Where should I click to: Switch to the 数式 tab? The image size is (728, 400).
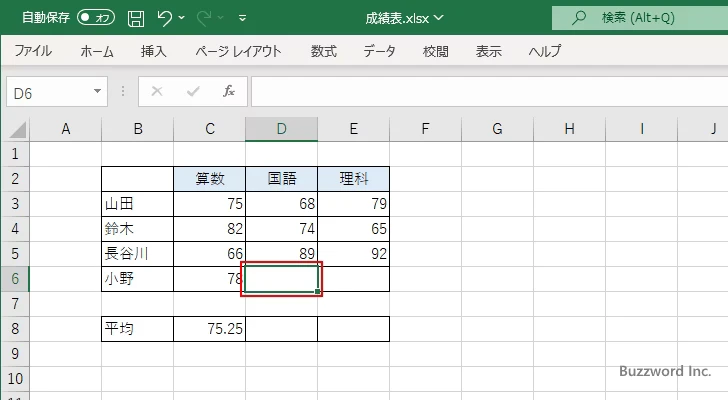pyautogui.click(x=324, y=51)
